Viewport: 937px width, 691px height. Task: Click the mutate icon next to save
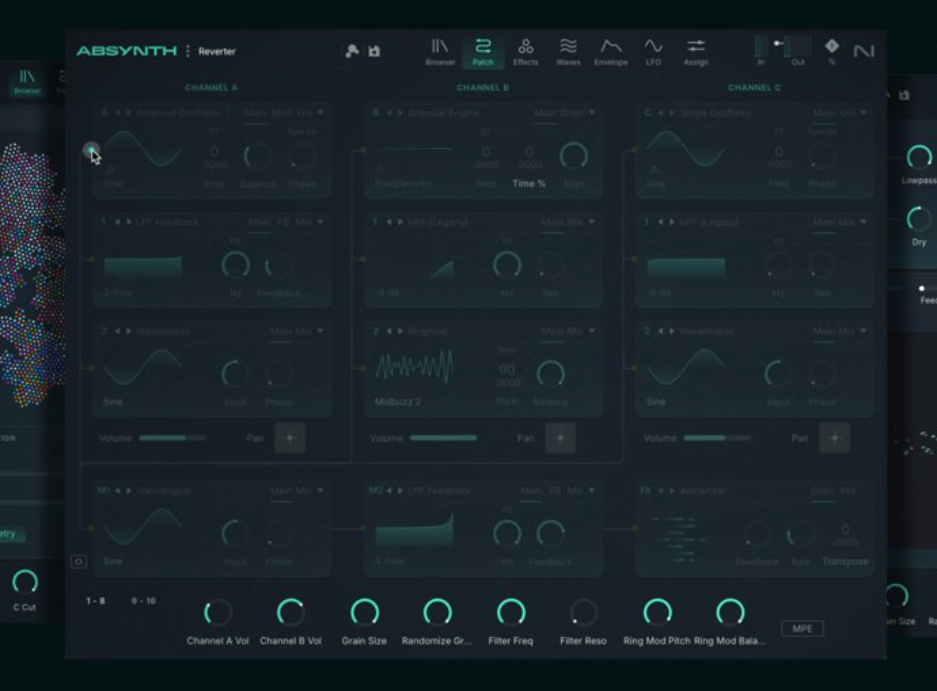coord(352,51)
